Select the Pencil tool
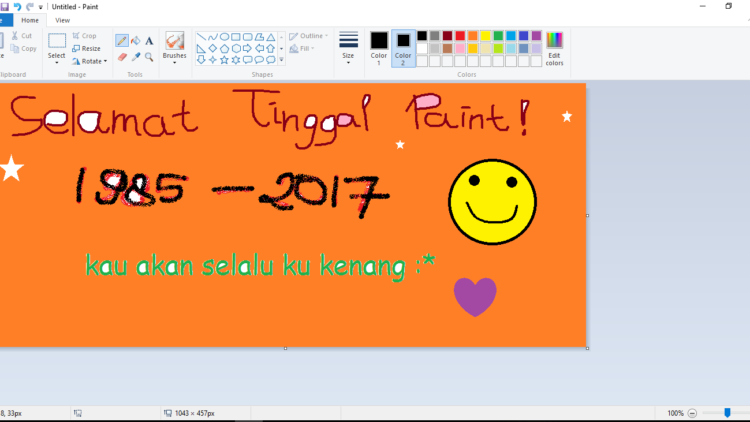Viewport: 750px width, 422px height. point(121,41)
